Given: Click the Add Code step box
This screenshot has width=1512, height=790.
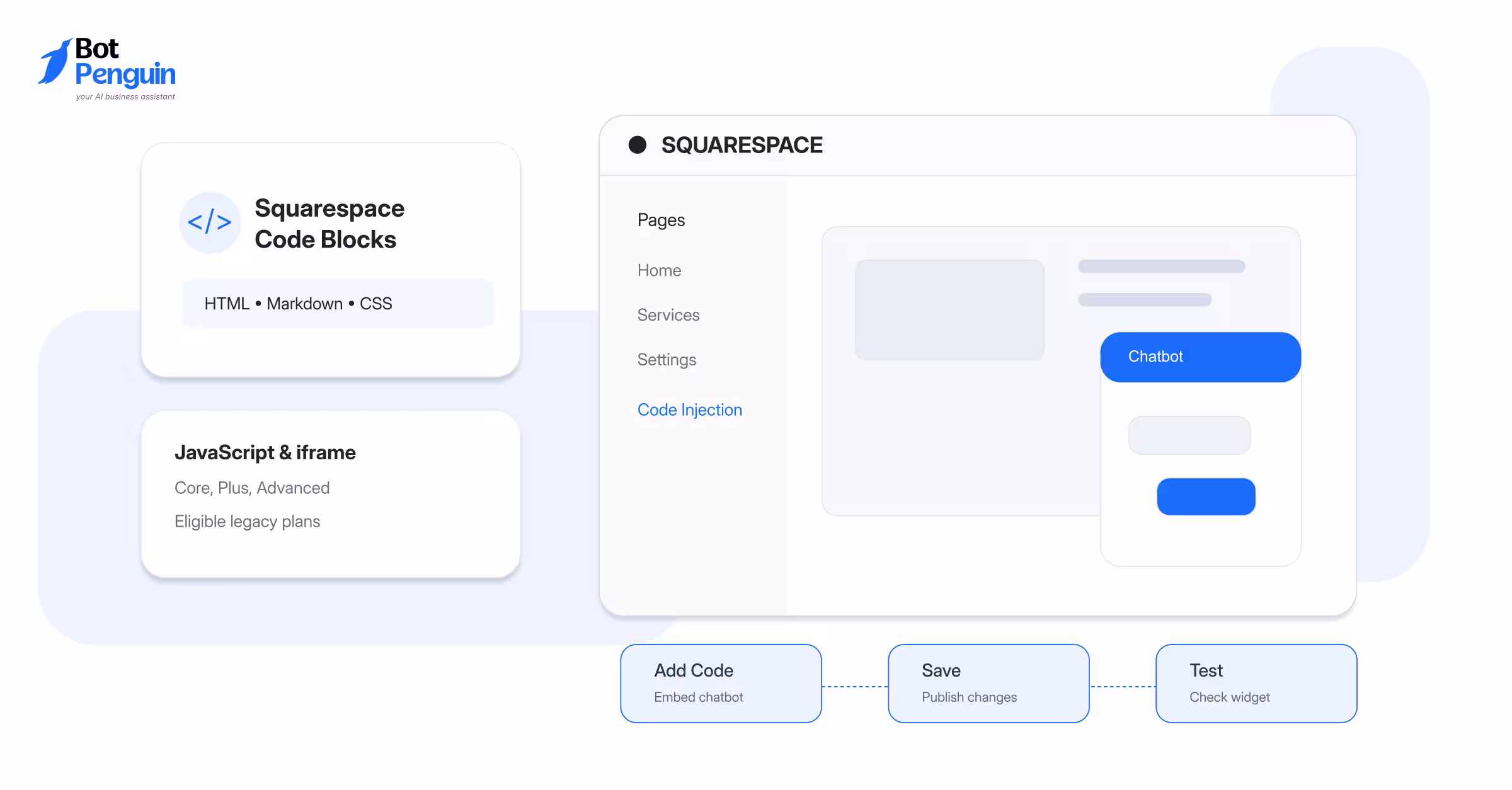Looking at the screenshot, I should pyautogui.click(x=721, y=684).
